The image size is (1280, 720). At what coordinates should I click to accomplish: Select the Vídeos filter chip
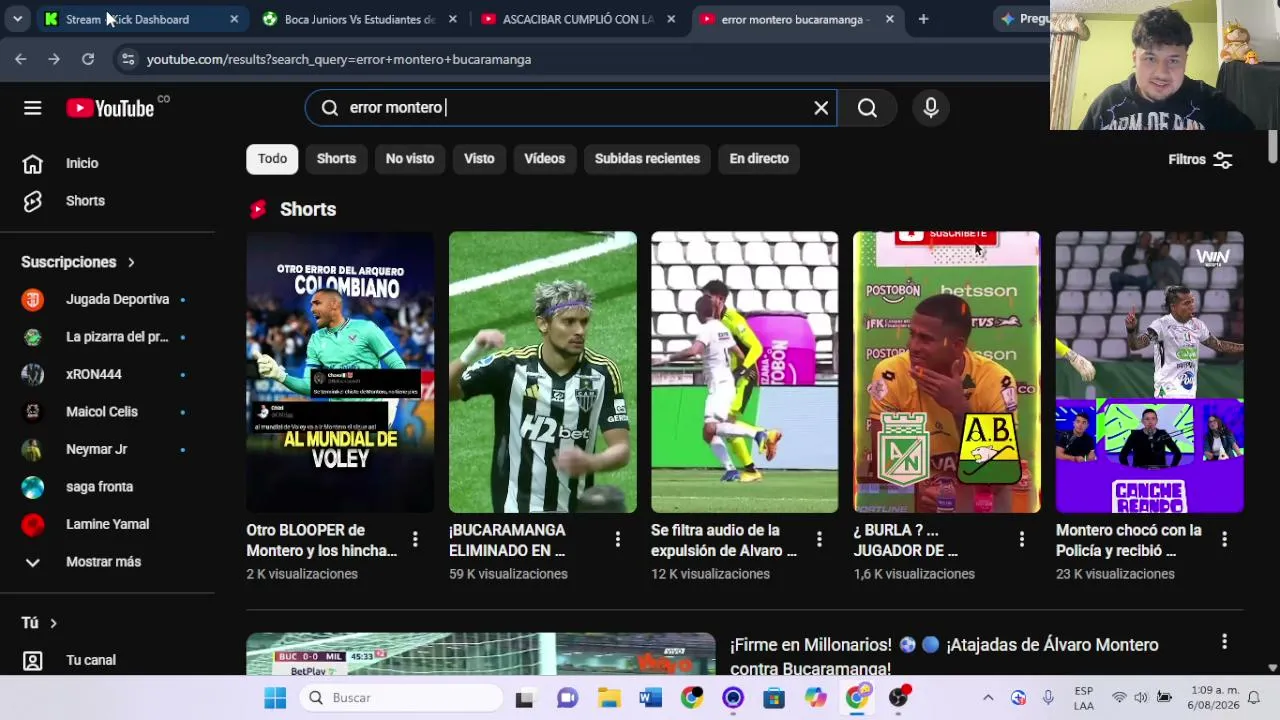point(545,159)
